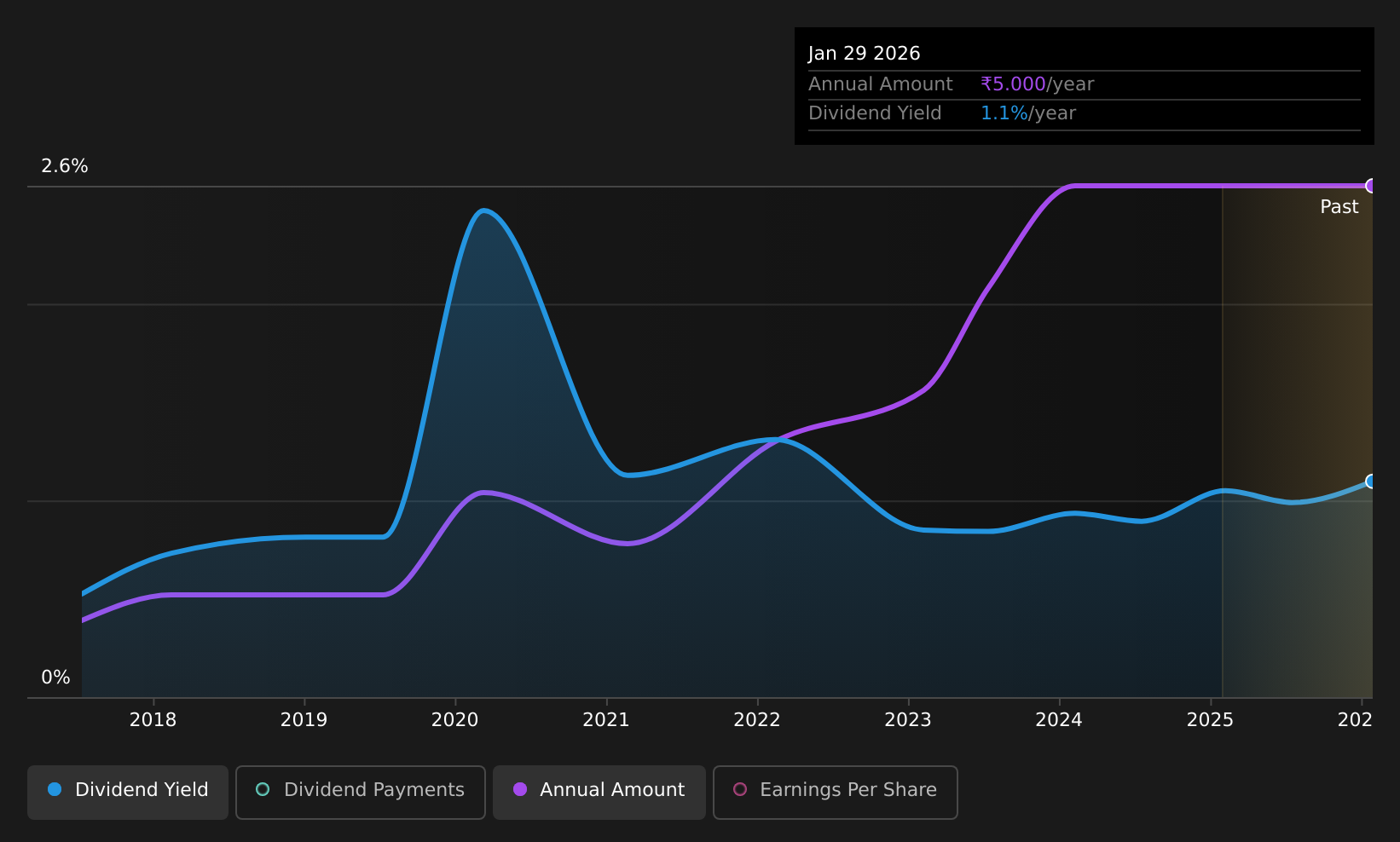1400x842 pixels.
Task: Select purple Annual Amount endpoint marker
Action: point(1371,186)
